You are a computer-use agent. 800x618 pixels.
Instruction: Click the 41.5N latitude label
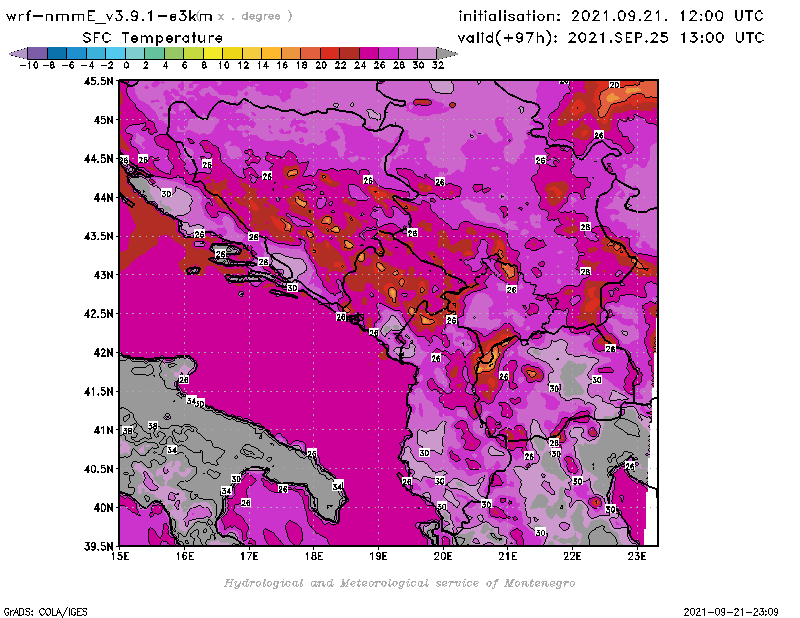pyautogui.click(x=99, y=391)
